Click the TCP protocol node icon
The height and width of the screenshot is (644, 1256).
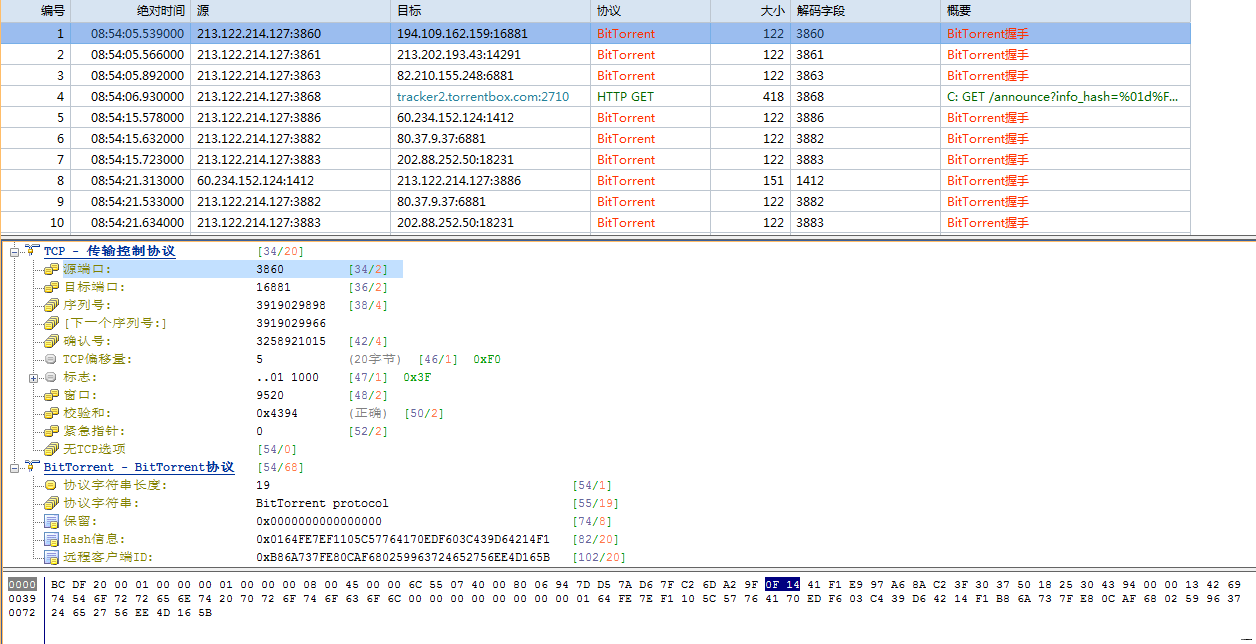(32, 251)
